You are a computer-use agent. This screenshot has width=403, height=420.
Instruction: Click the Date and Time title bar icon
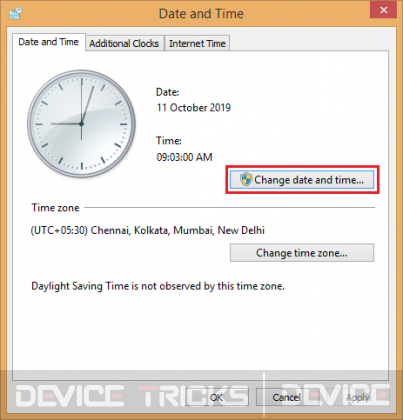click(x=15, y=14)
